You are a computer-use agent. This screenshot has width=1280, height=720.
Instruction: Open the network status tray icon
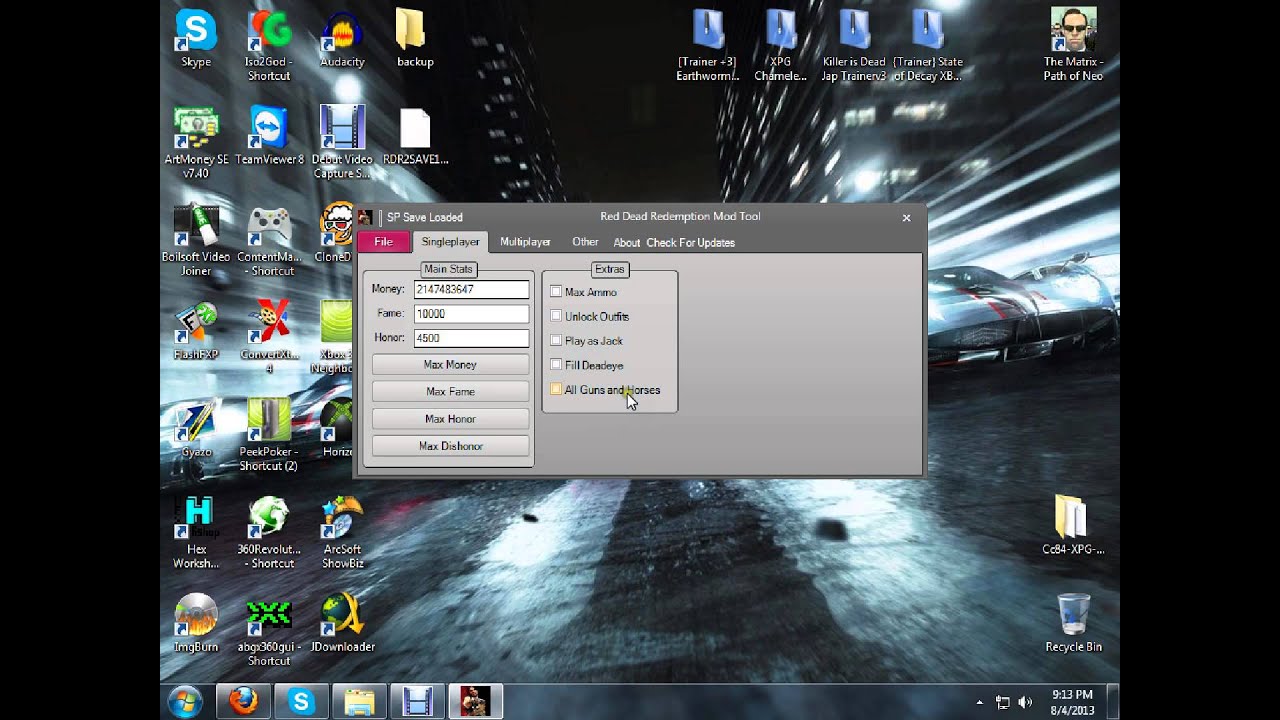(1003, 702)
